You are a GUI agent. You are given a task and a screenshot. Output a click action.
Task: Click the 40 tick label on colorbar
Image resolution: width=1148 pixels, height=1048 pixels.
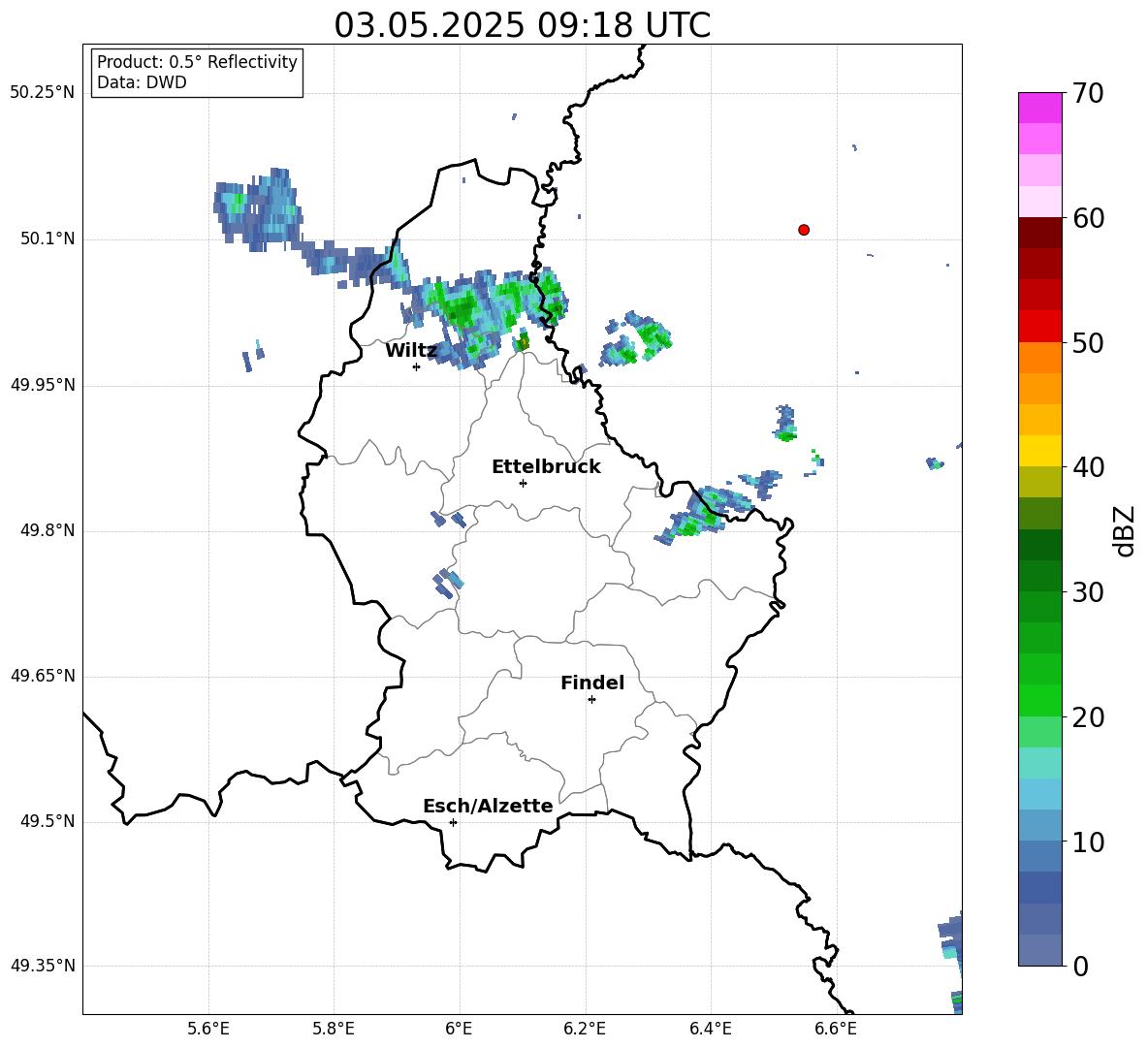tap(1088, 467)
